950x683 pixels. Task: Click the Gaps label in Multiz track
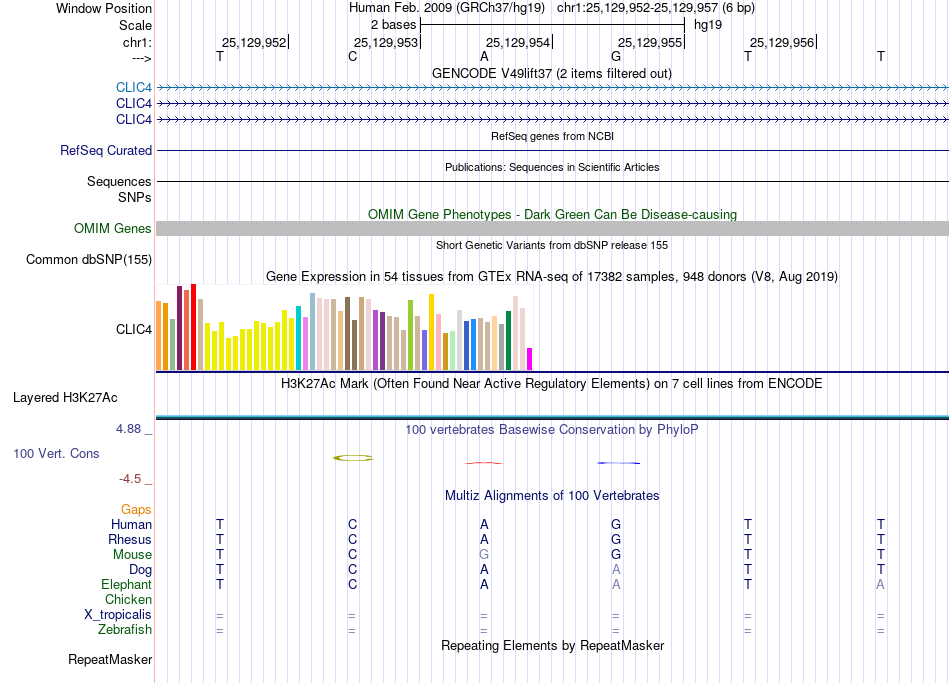coord(136,510)
